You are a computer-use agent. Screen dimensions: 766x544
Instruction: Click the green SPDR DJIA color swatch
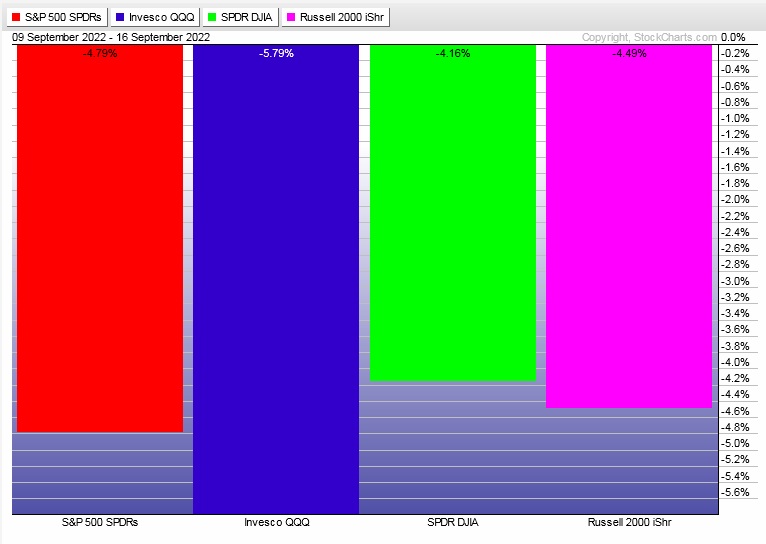click(x=212, y=17)
